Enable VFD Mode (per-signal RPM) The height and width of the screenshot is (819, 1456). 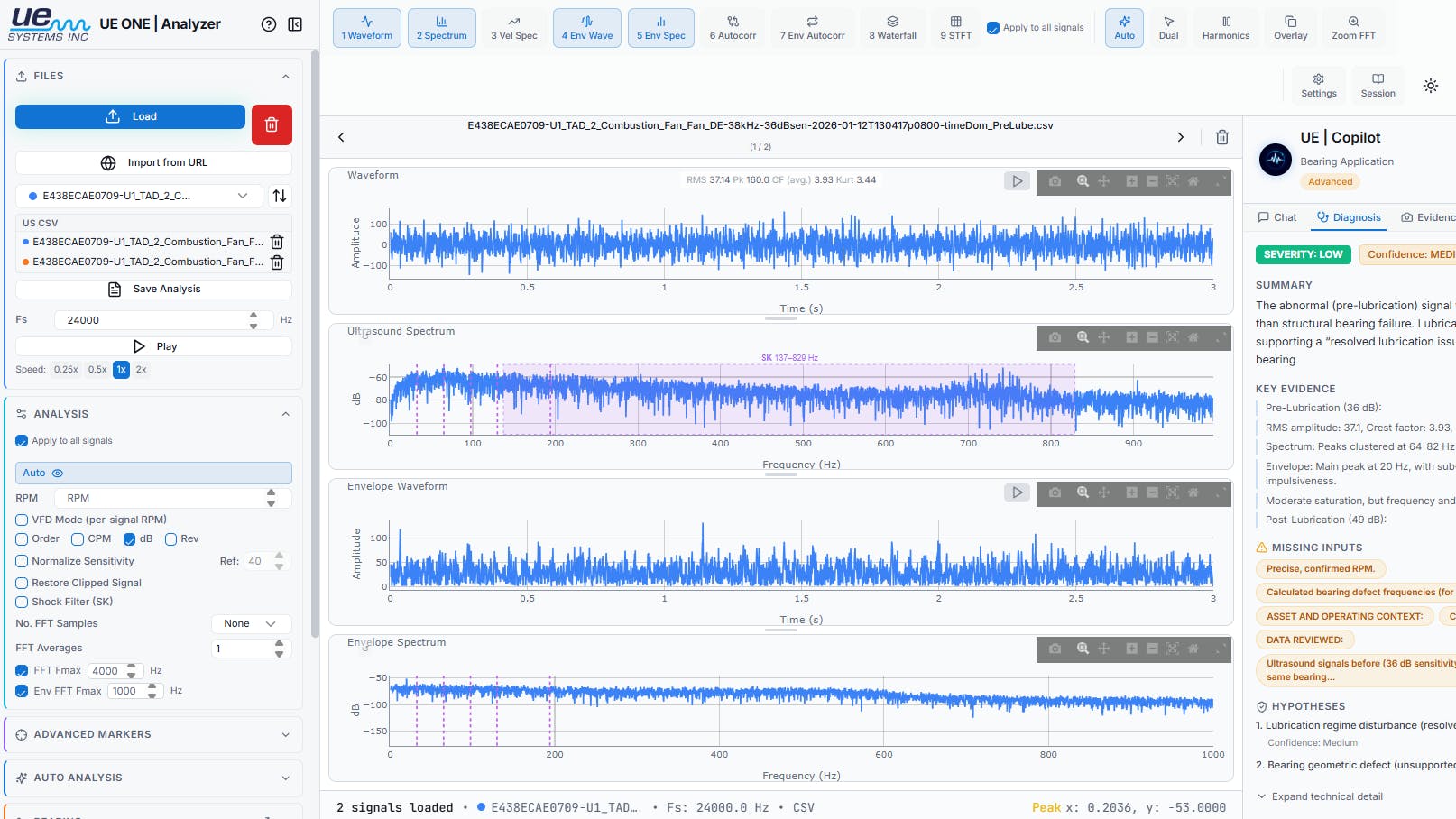click(22, 520)
